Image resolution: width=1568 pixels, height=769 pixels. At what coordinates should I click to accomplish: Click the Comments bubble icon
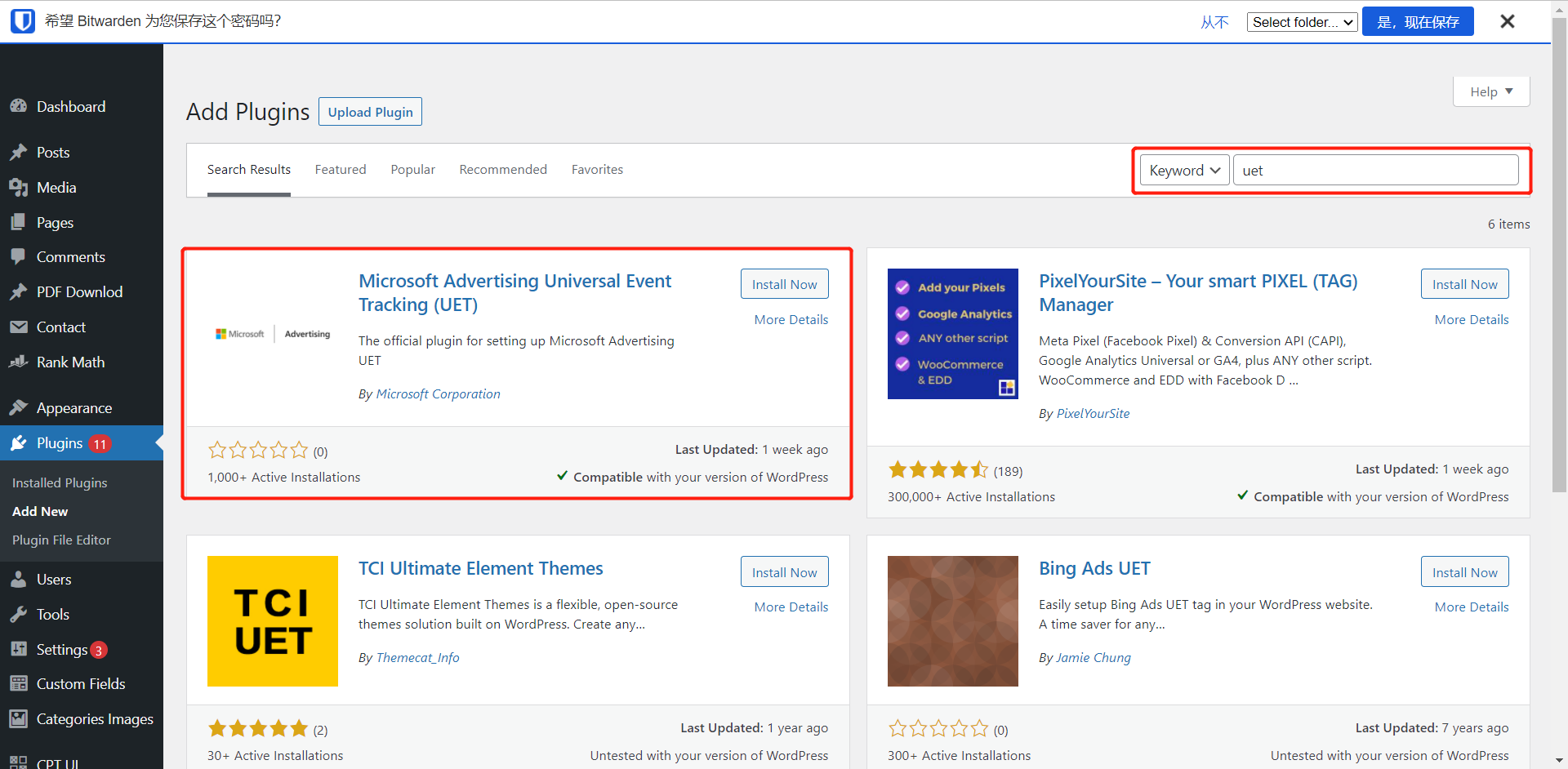pyautogui.click(x=19, y=256)
